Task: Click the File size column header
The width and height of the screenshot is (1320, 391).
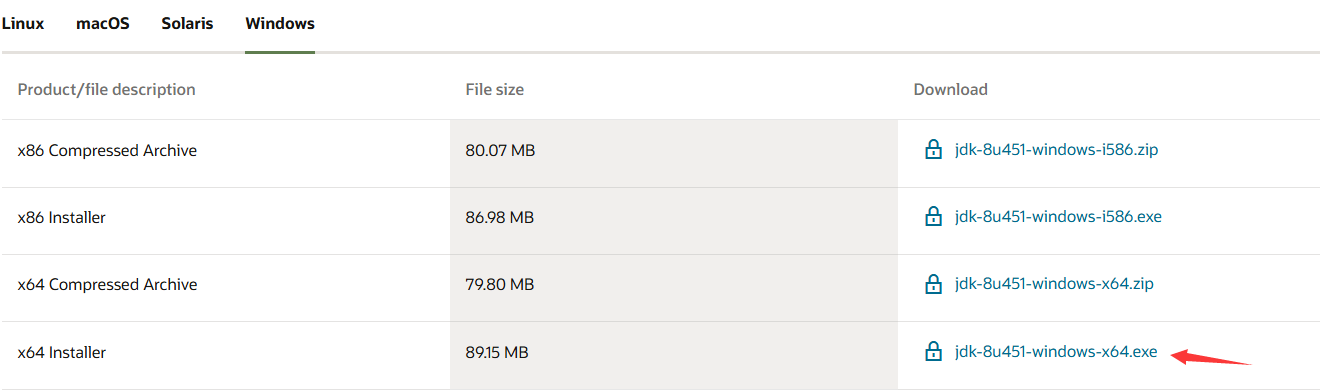Action: point(495,90)
